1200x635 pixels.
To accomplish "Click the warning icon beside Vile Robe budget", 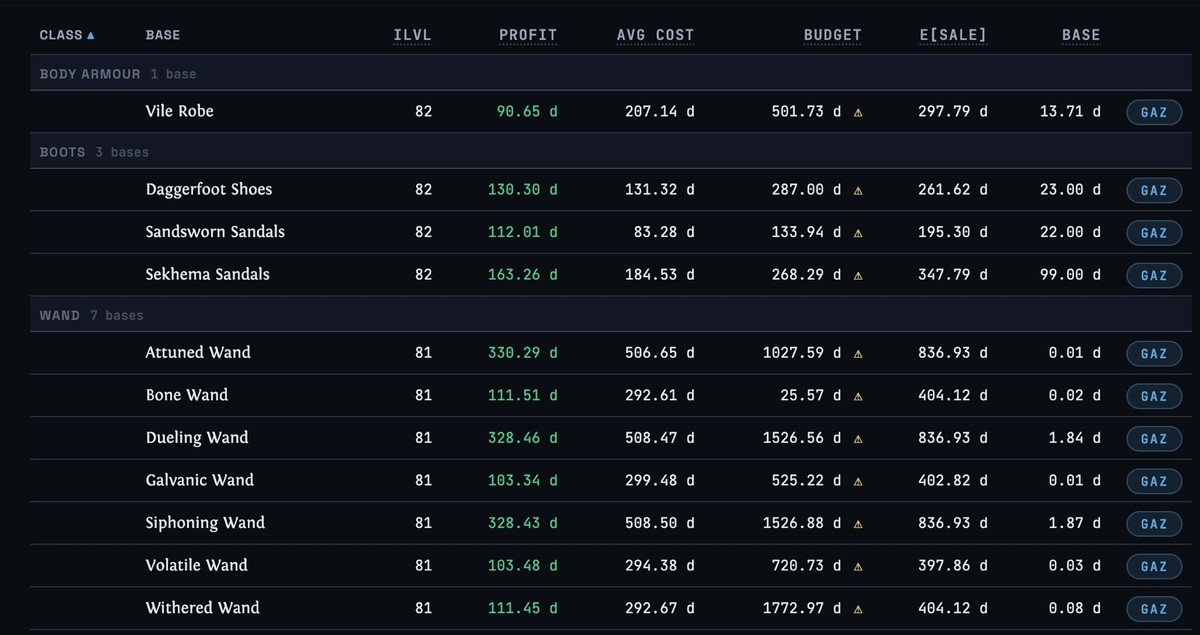I will (x=858, y=112).
